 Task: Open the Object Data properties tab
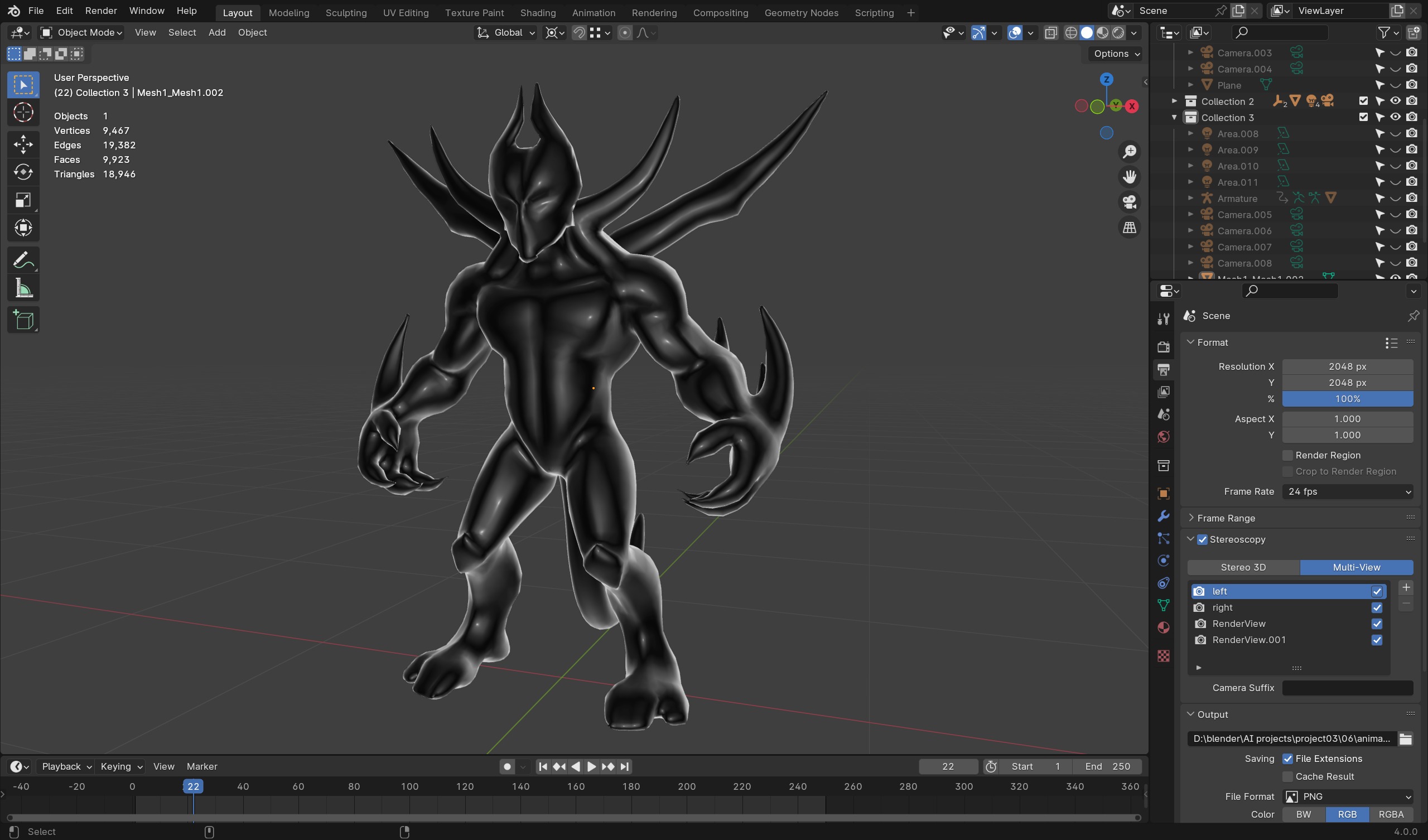click(x=1164, y=605)
